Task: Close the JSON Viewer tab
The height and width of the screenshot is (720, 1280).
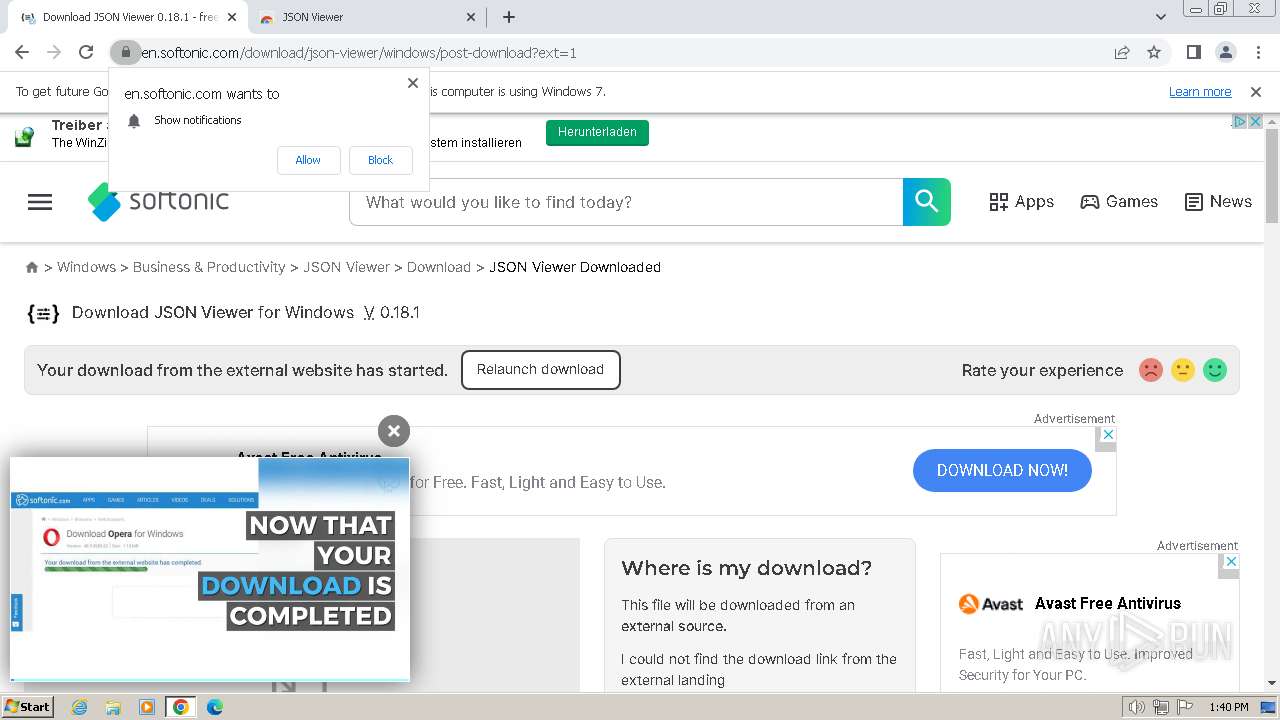Action: [x=472, y=17]
